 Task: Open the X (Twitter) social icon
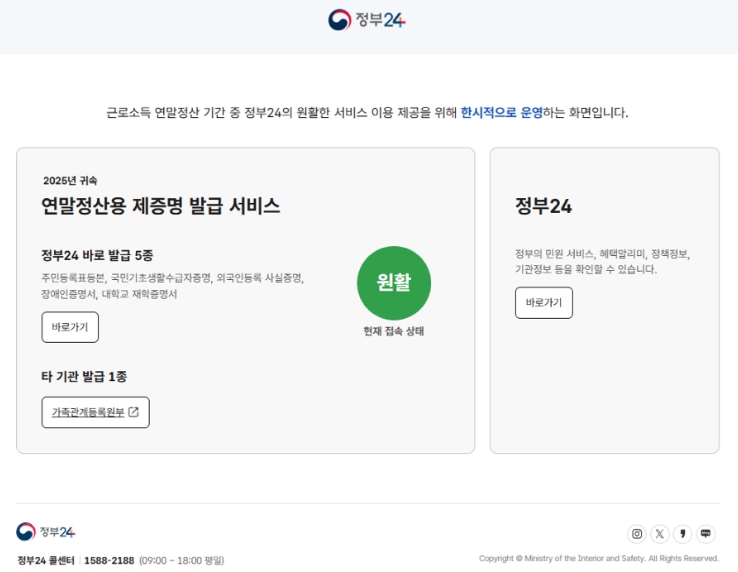pos(660,534)
